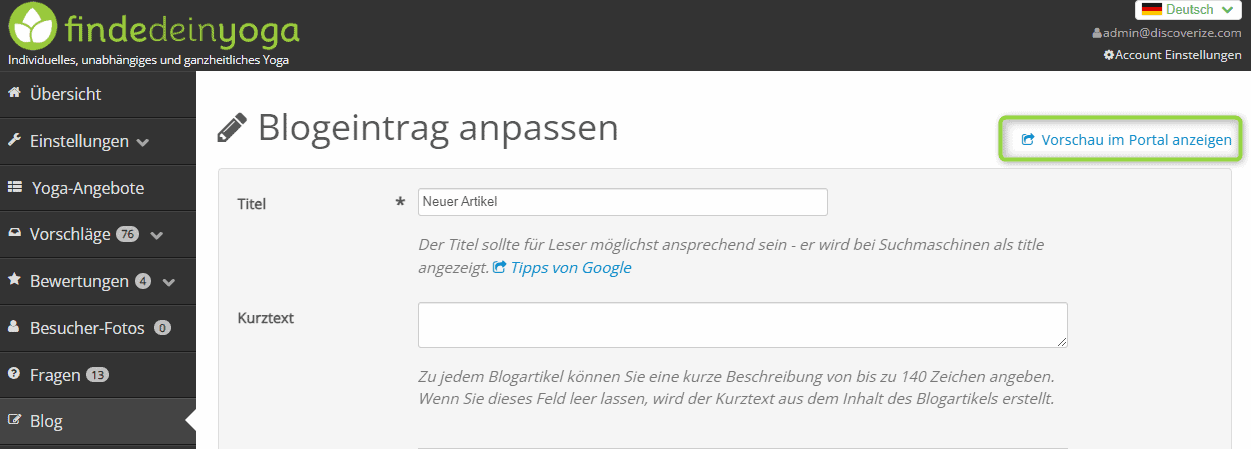Click the admin@discoverize.com account link
The image size is (1251, 449).
[1172, 33]
